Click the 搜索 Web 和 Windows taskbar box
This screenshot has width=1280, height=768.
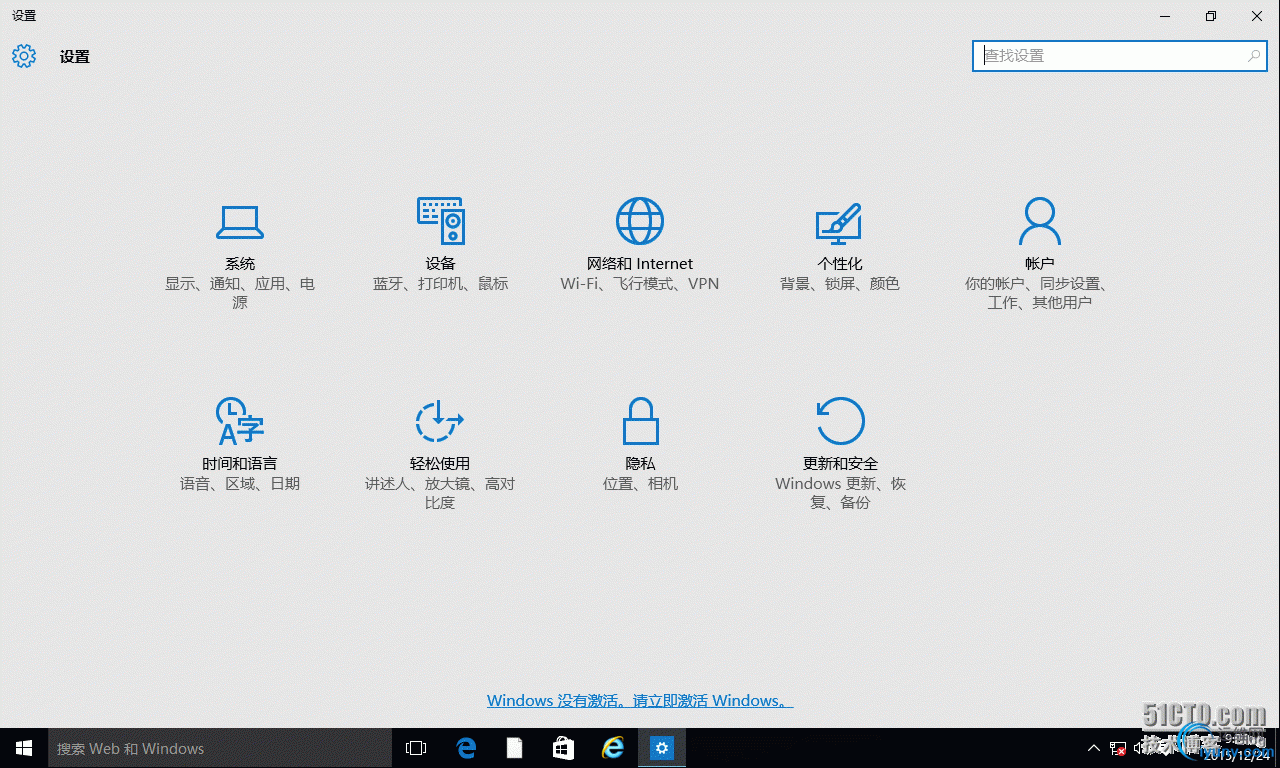coord(220,748)
